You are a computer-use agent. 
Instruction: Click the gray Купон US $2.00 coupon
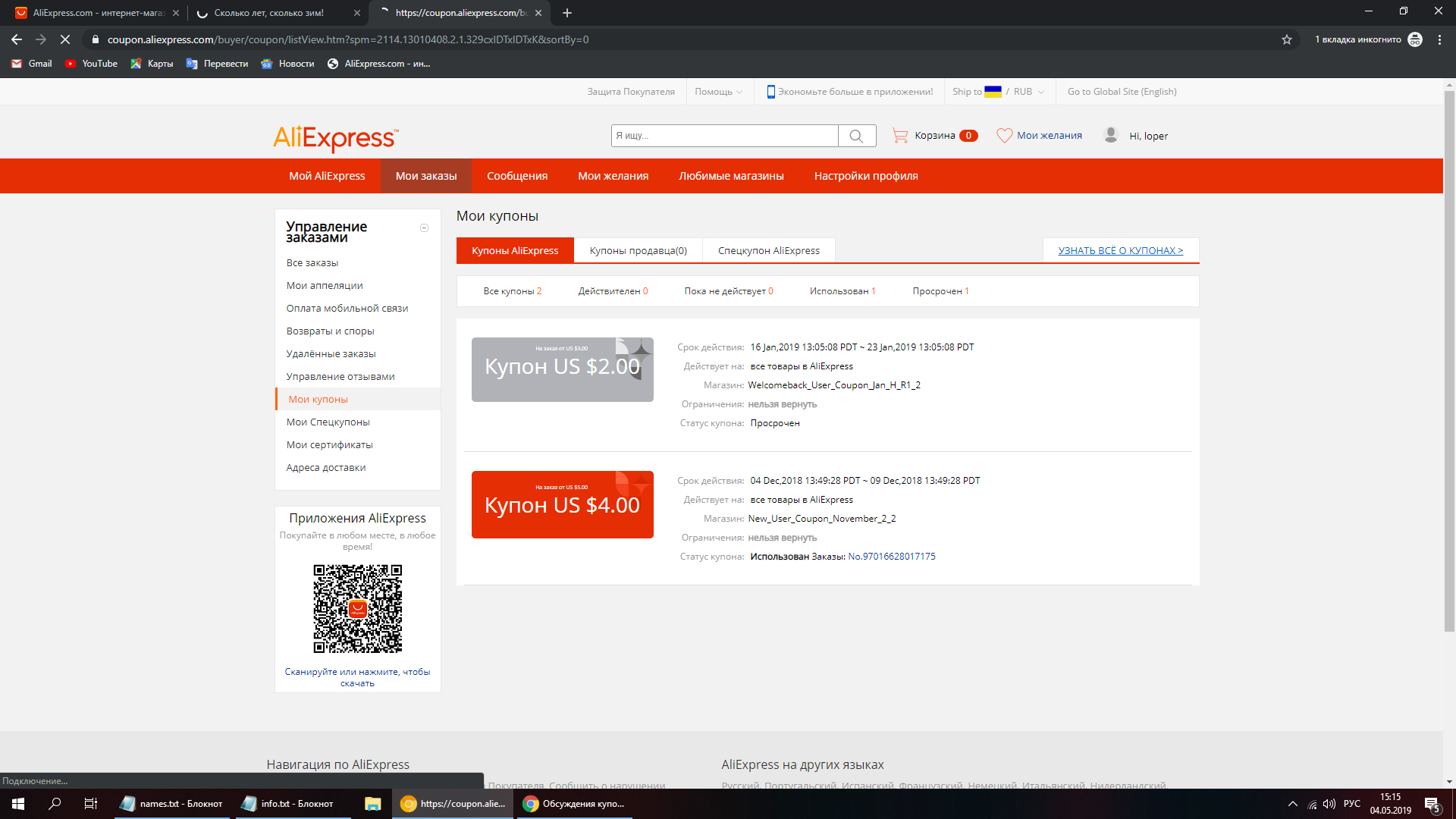pyautogui.click(x=563, y=370)
